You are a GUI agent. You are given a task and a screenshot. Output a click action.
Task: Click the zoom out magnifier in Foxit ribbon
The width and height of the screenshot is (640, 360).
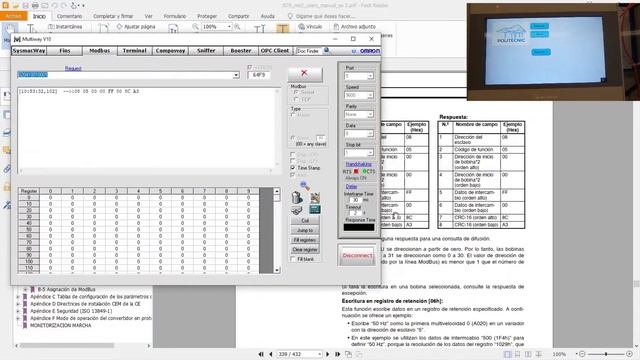(x=195, y=27)
